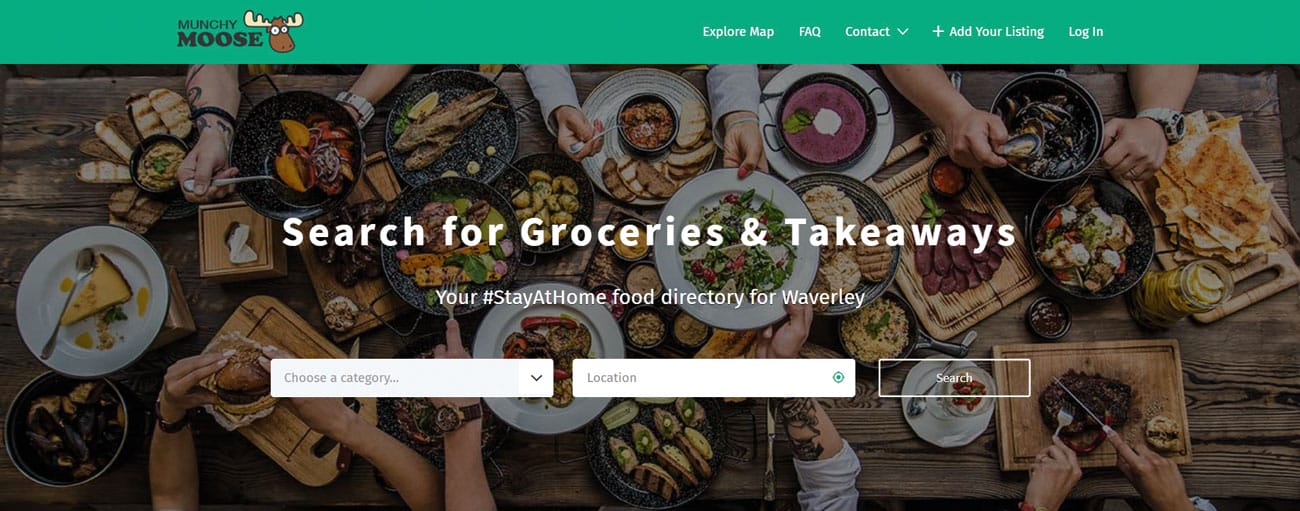Click the salad plate in the hero image centre
1300x511 pixels.
point(725,249)
